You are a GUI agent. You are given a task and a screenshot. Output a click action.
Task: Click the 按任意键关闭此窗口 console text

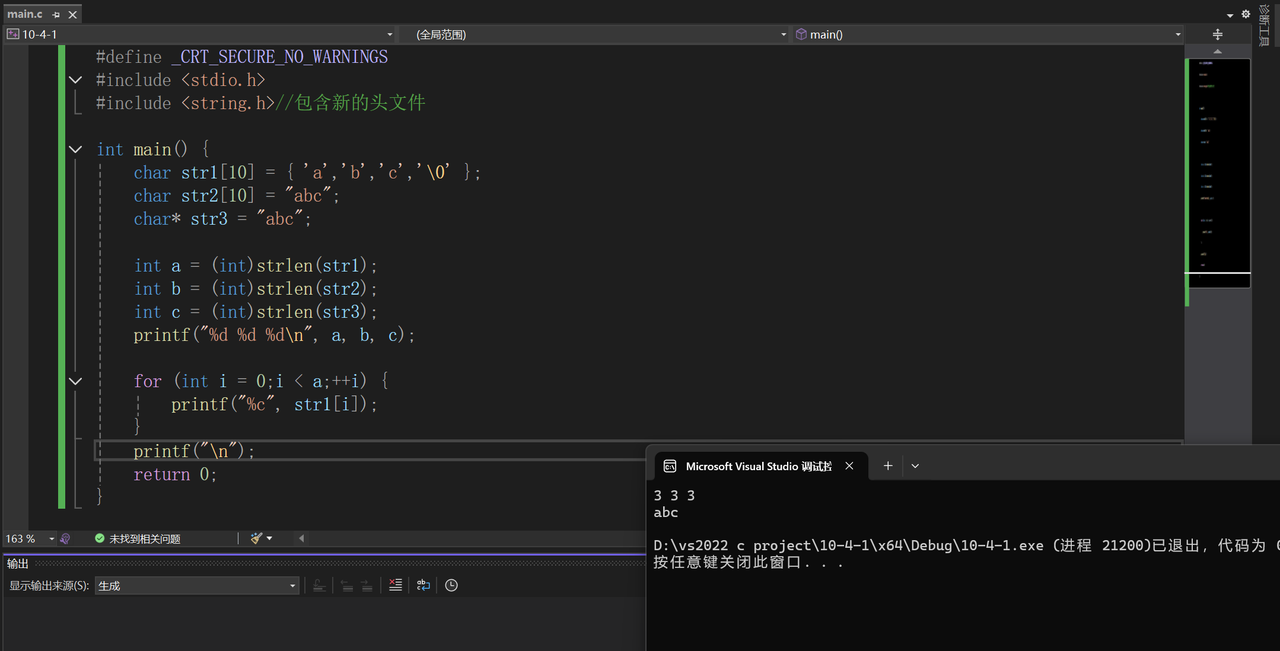(749, 562)
